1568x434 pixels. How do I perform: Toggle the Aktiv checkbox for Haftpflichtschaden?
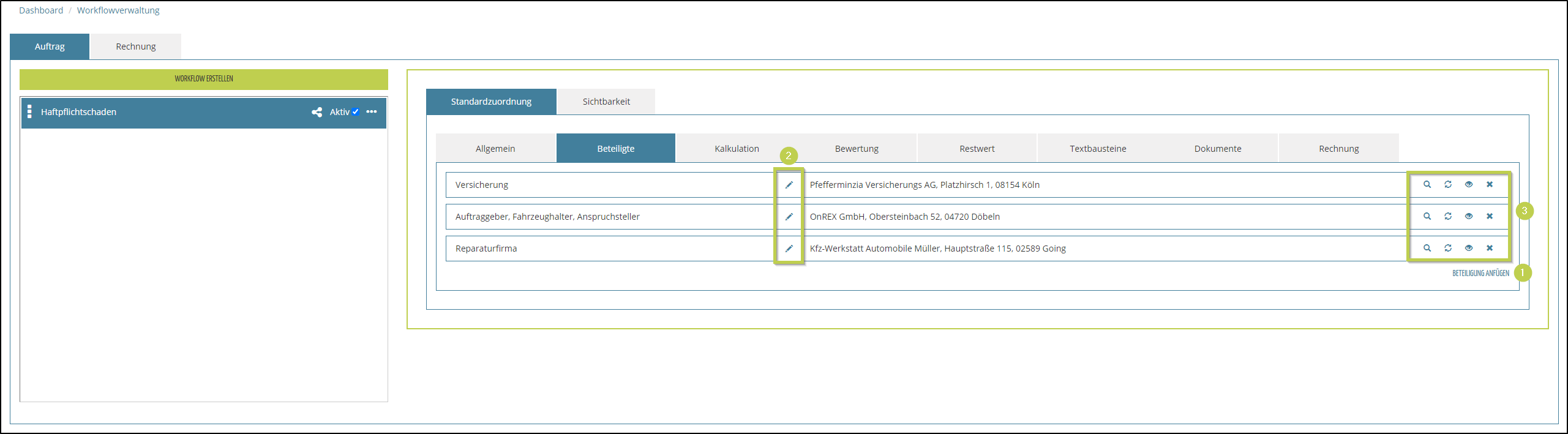click(x=355, y=112)
